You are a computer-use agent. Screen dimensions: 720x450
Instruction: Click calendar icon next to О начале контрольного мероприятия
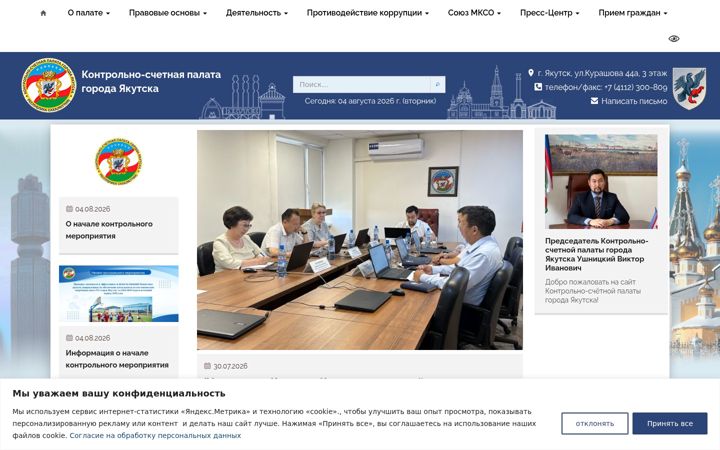click(x=69, y=209)
